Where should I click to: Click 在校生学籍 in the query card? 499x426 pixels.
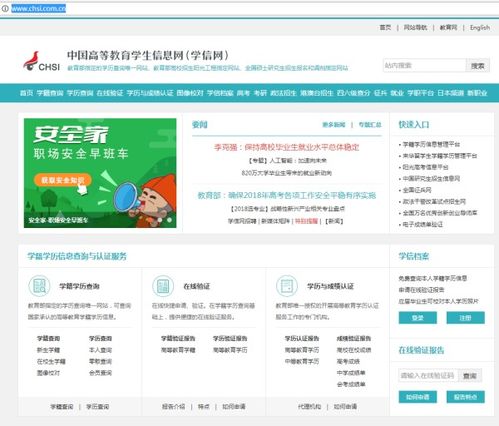tap(51, 361)
